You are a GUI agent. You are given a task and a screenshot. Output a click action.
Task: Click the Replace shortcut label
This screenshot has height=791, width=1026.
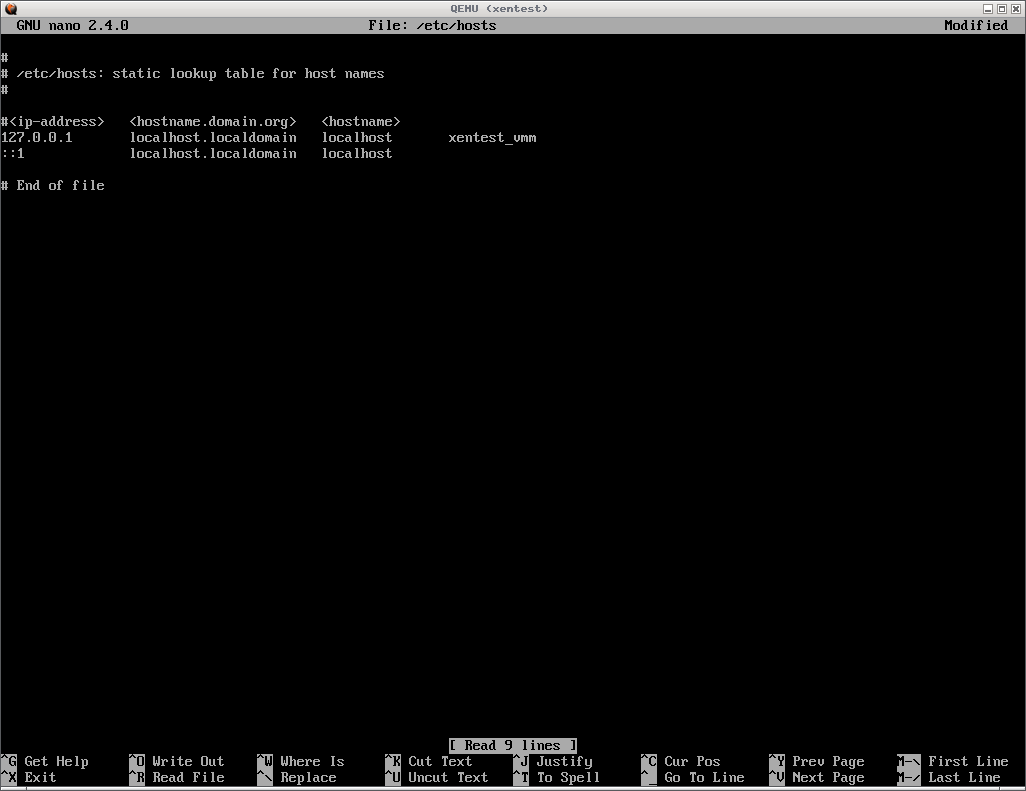tap(308, 777)
